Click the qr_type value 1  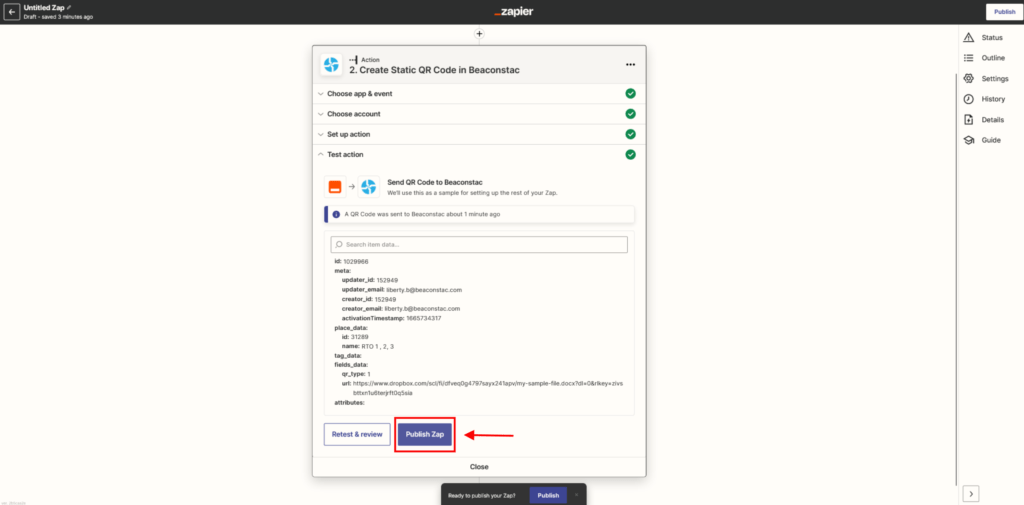(x=369, y=374)
